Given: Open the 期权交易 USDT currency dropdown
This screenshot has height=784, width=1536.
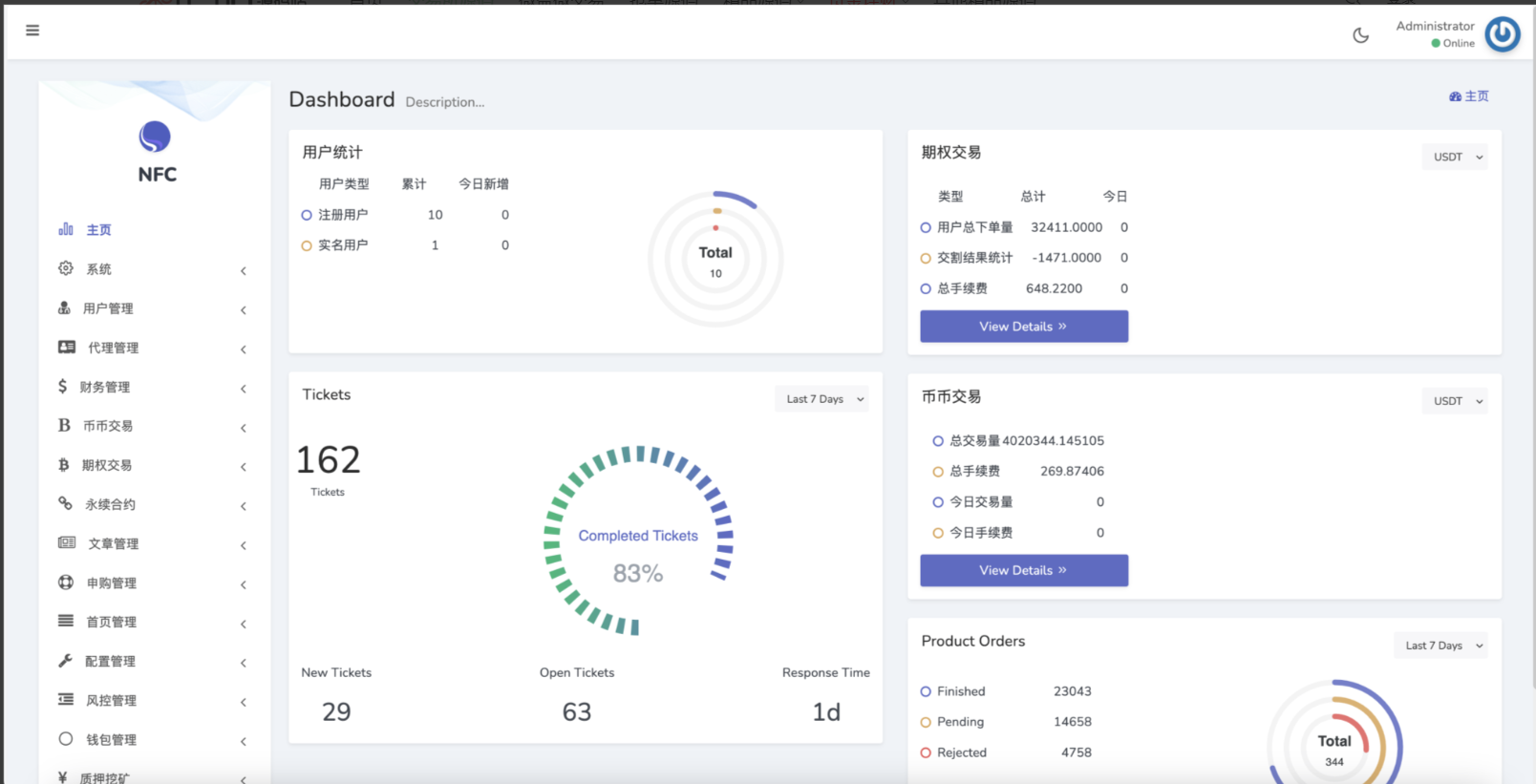Looking at the screenshot, I should click(x=1455, y=157).
